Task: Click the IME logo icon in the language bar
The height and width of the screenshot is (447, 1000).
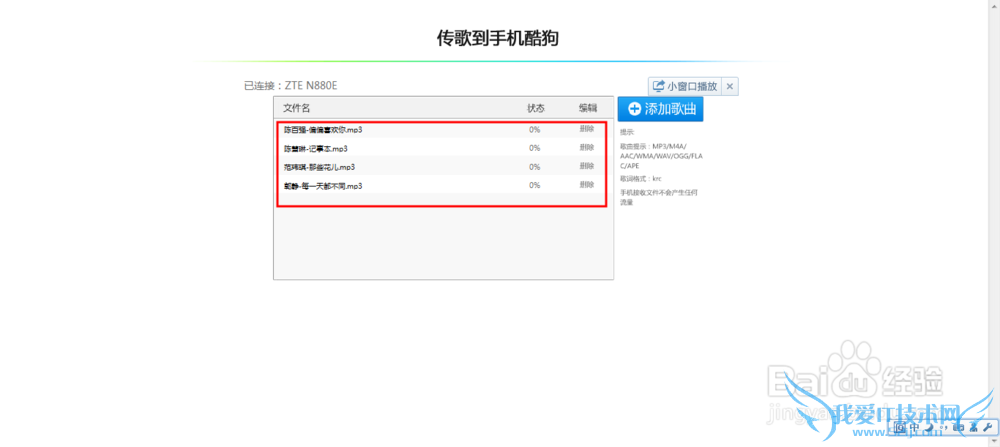Action: 900,427
